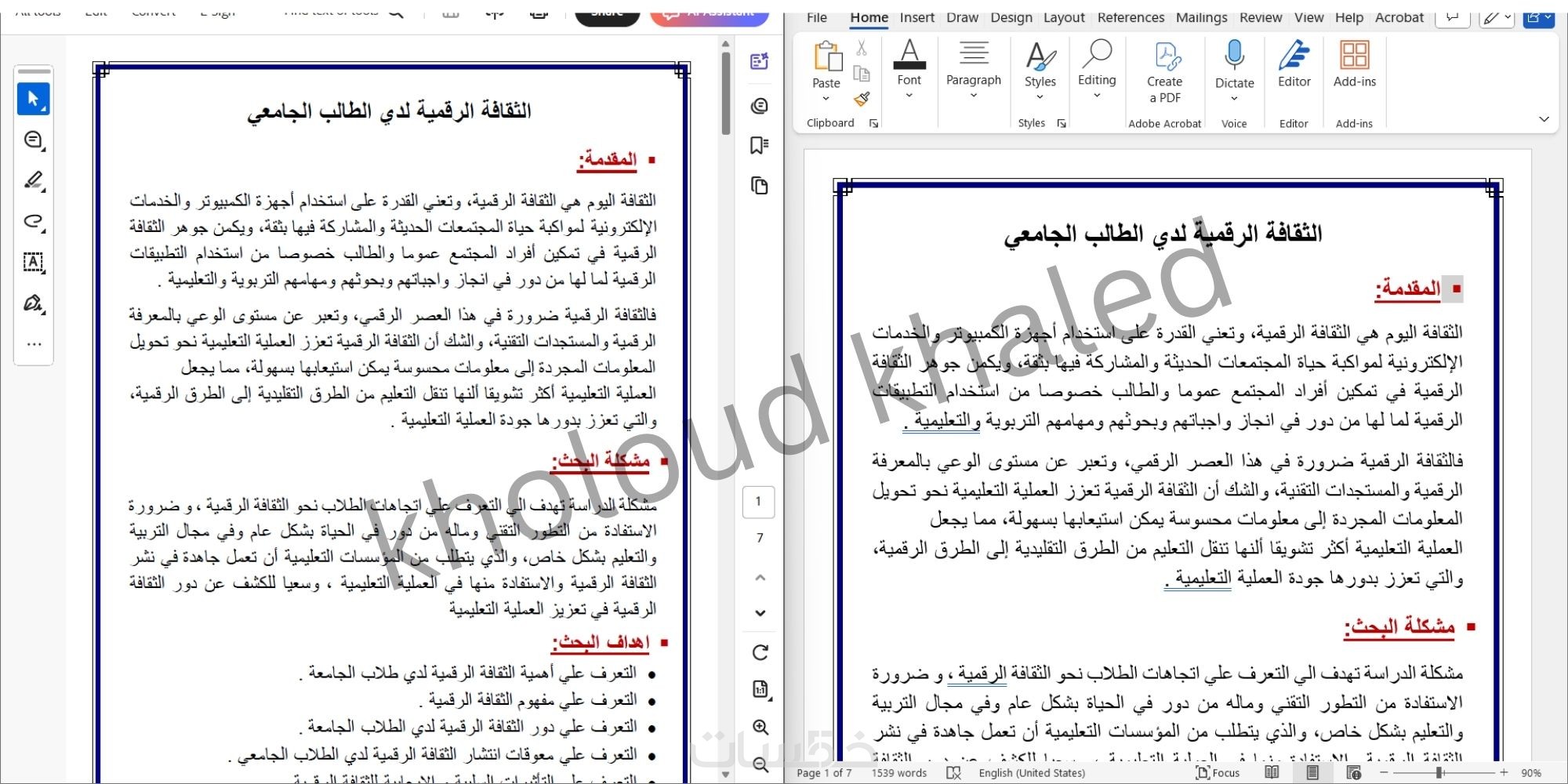
Task: Open zoom dialog via the 90% label
Action: [1531, 773]
